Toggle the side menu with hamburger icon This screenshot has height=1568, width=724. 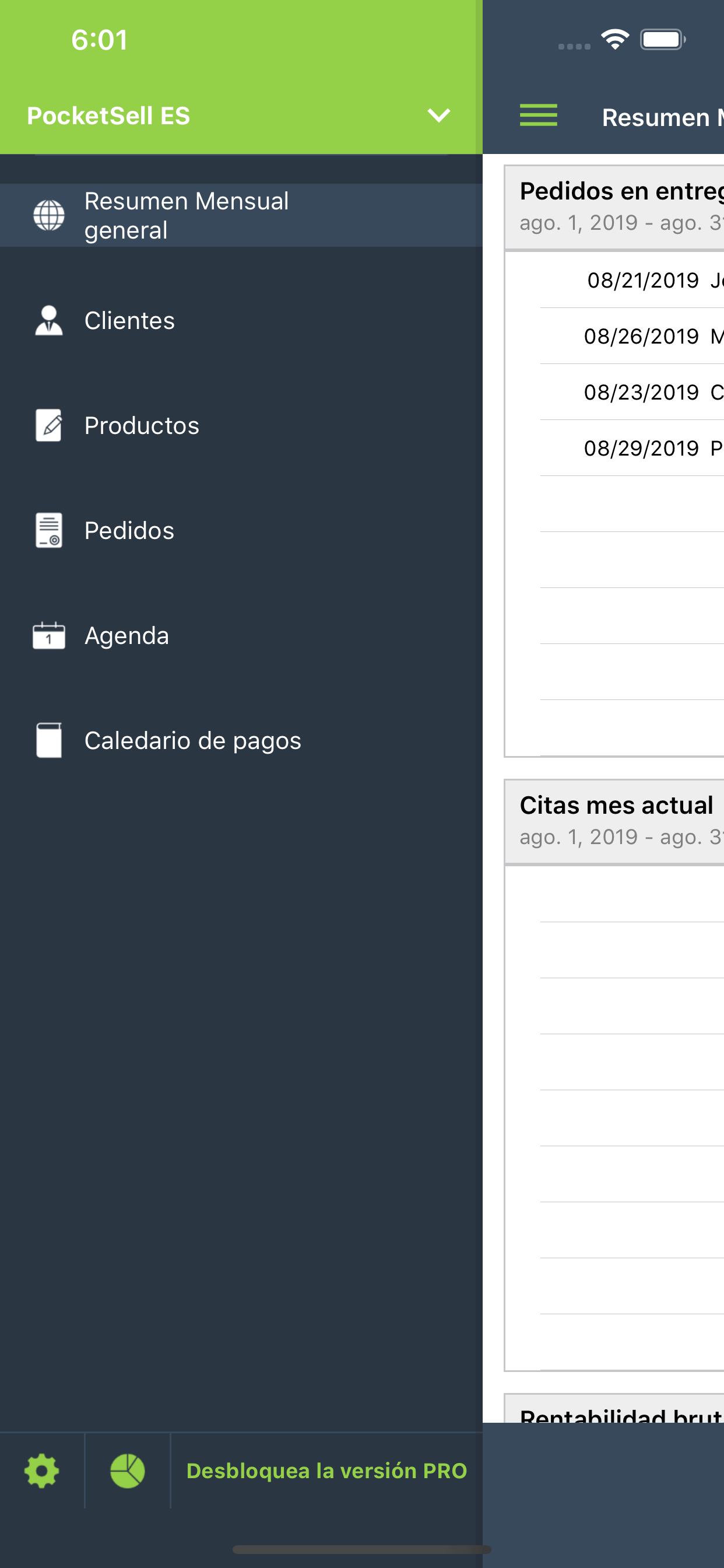point(539,115)
